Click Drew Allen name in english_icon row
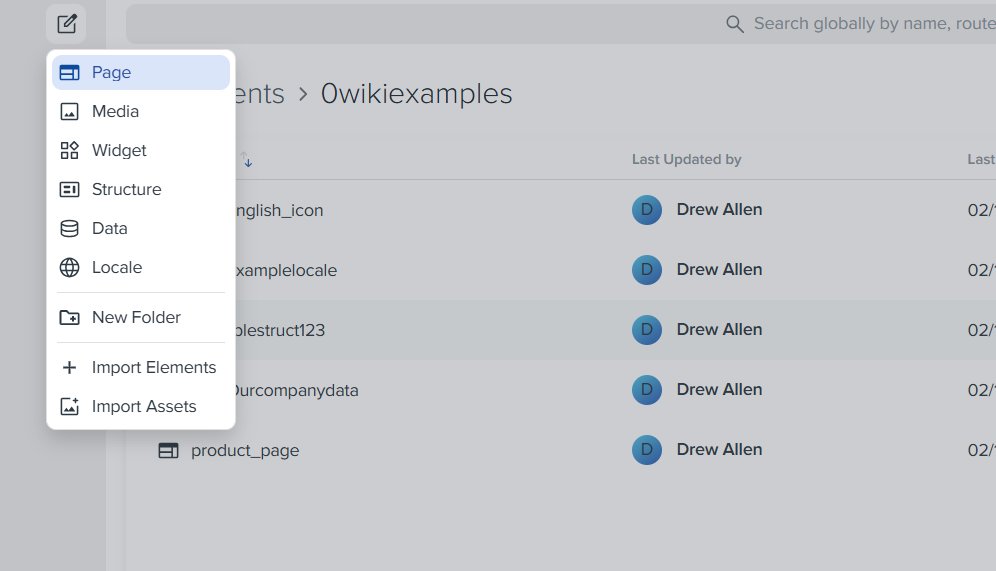 tap(719, 210)
